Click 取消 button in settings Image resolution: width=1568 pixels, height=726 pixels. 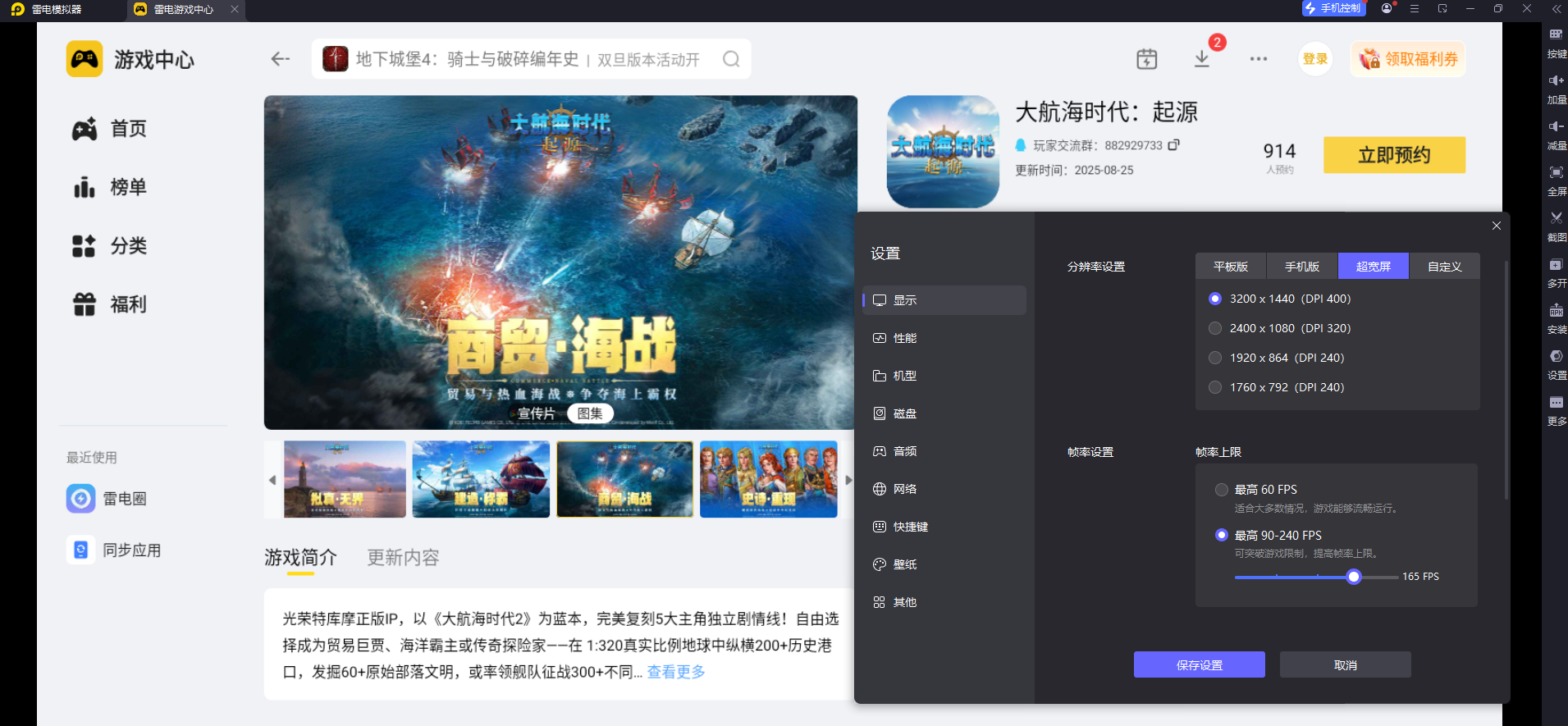(1346, 664)
